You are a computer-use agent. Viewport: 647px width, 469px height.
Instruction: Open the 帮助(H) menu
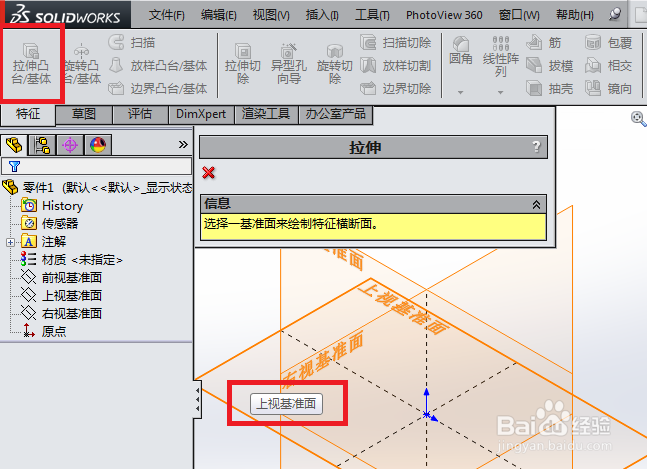(x=574, y=15)
